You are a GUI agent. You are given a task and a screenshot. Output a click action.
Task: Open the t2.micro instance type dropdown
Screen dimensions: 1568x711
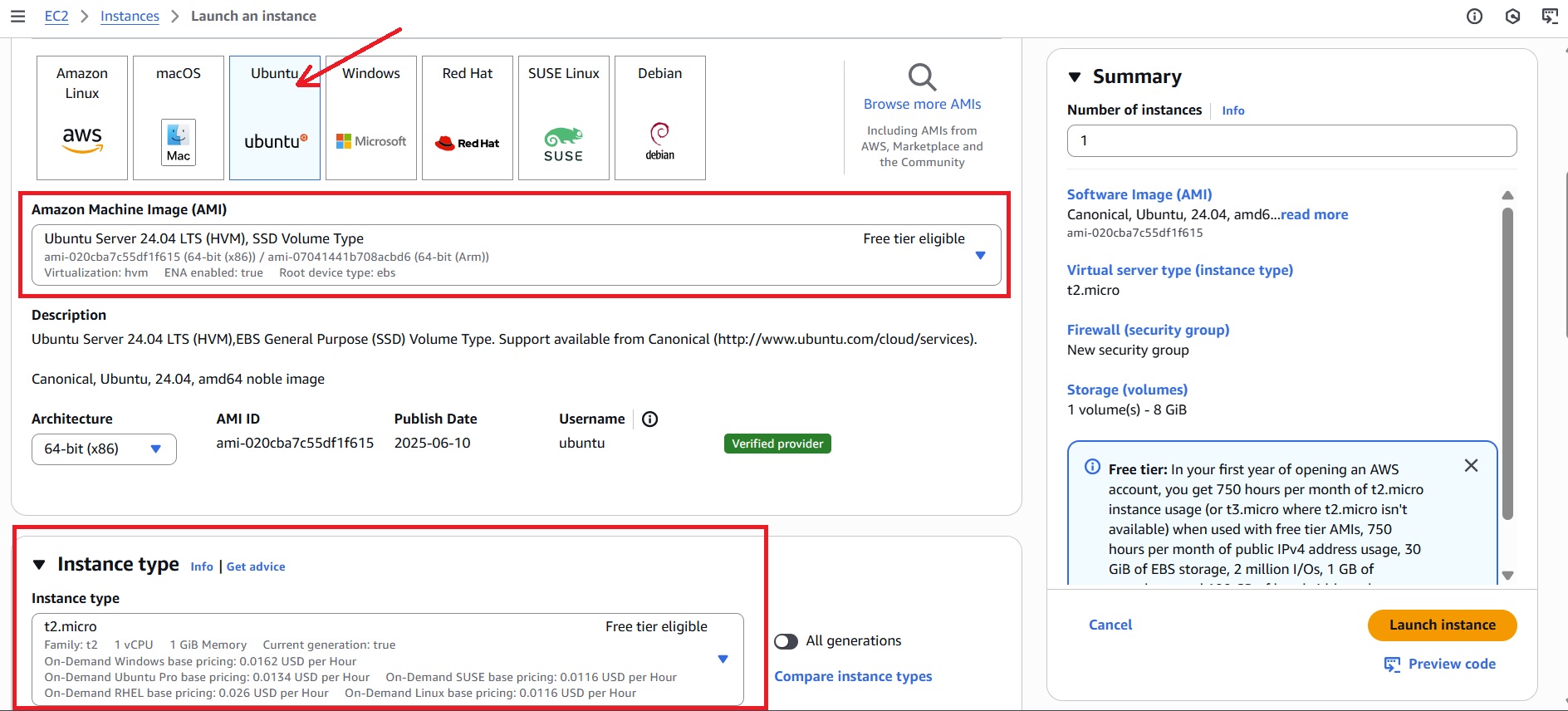point(723,660)
